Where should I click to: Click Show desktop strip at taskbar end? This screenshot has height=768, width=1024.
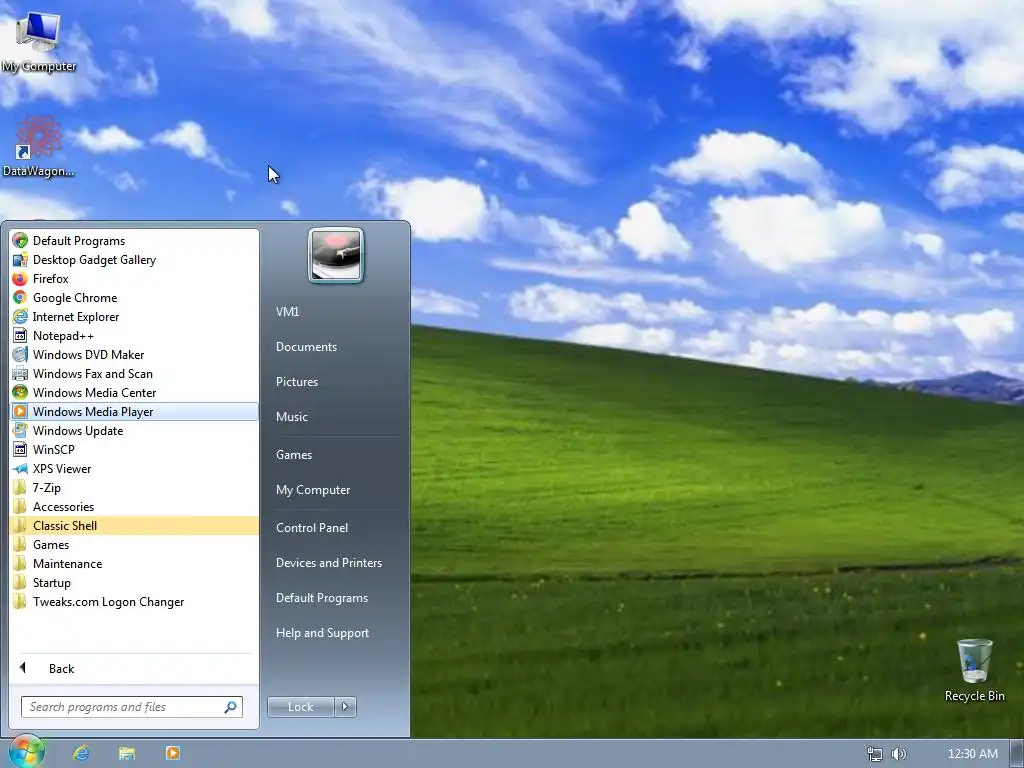1017,754
